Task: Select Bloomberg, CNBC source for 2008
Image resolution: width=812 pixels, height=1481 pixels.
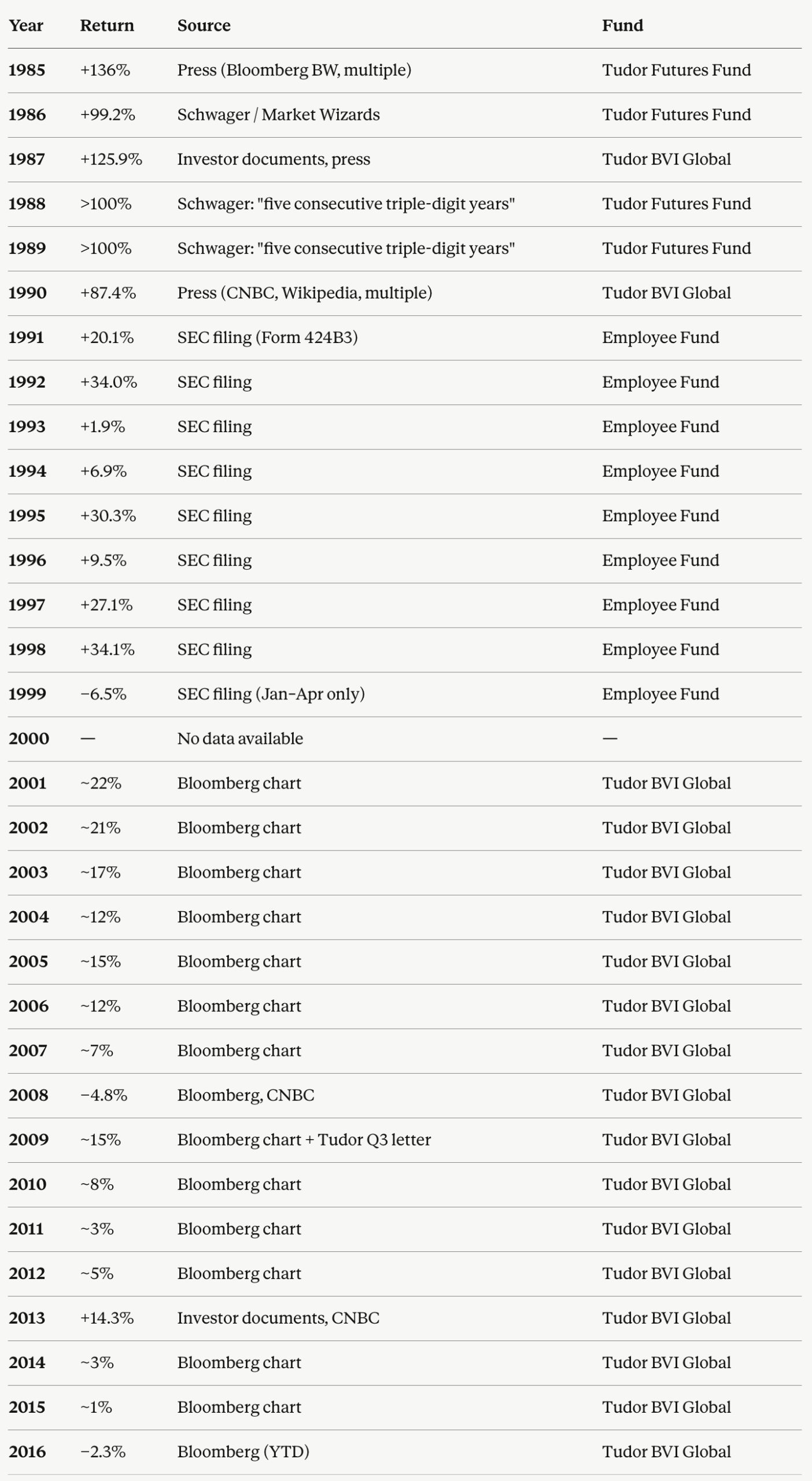Action: pos(246,1095)
